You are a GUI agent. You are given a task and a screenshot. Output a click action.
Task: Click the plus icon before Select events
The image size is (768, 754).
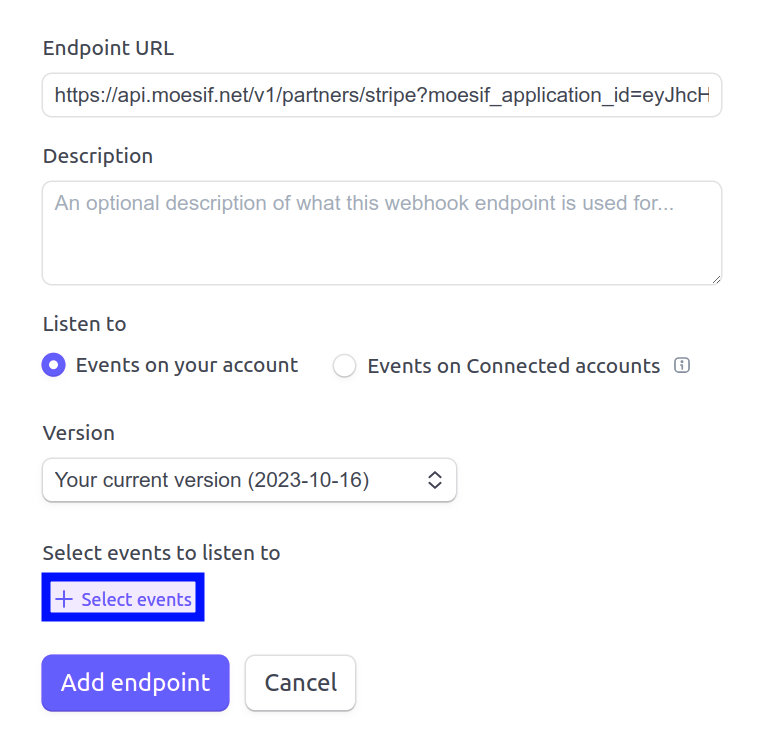coord(64,599)
